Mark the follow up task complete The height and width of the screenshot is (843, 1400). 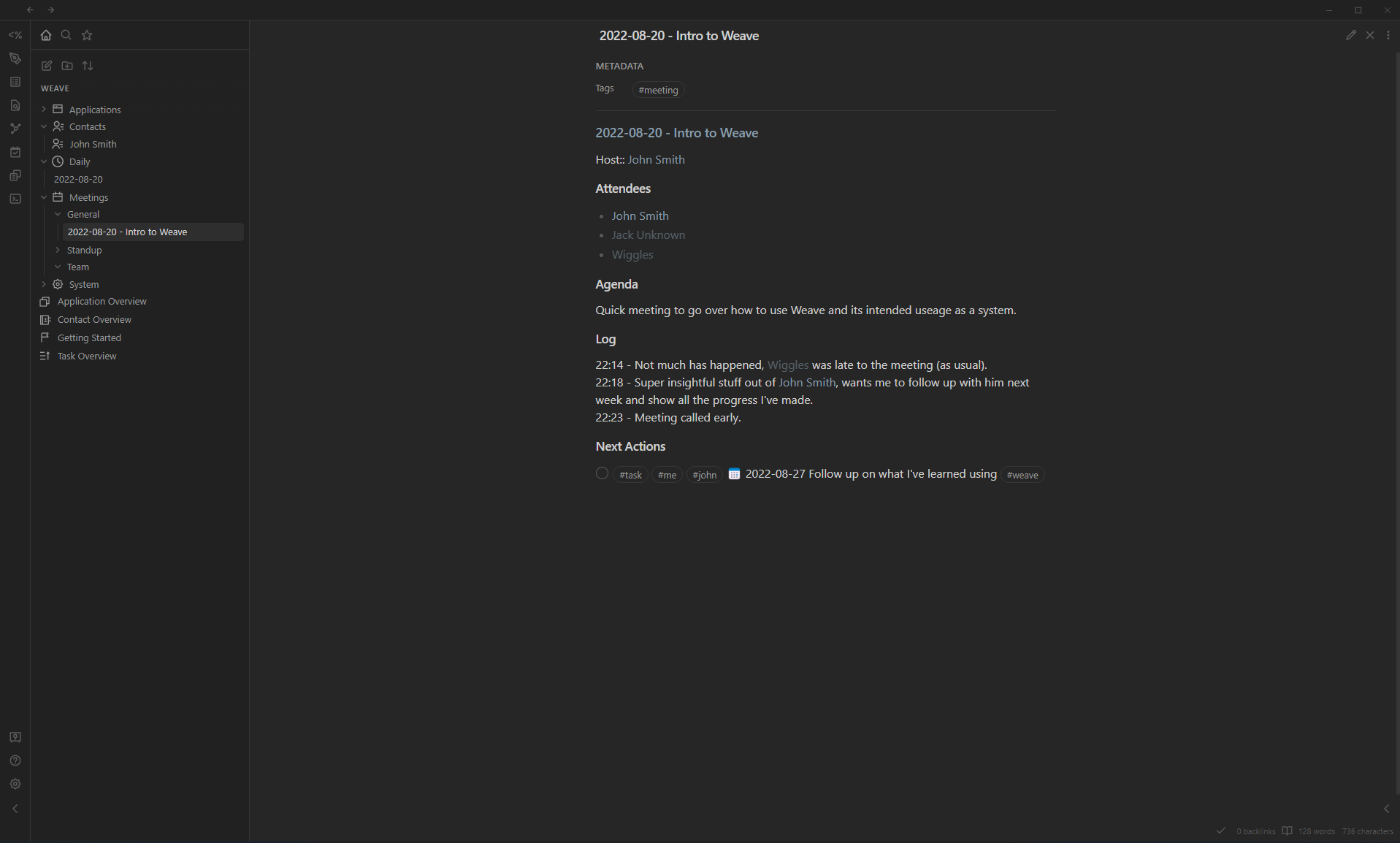(x=602, y=473)
